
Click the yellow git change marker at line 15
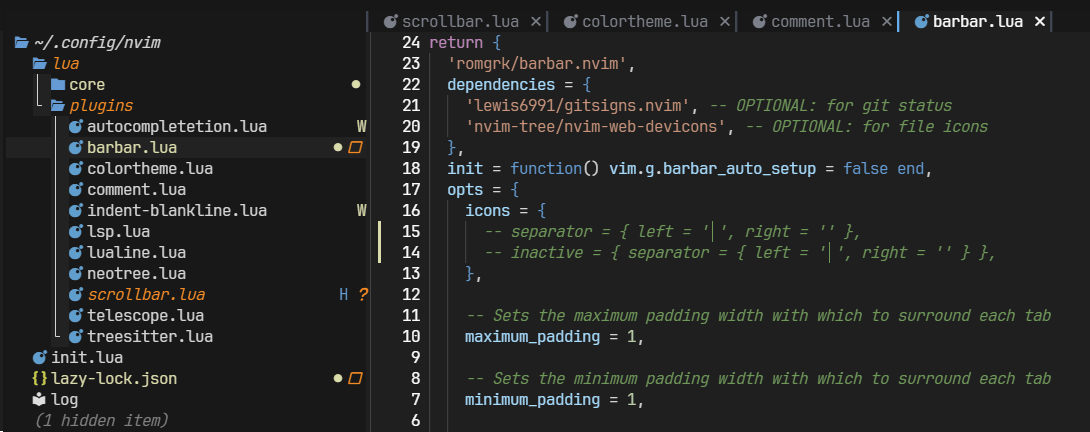tap(379, 232)
